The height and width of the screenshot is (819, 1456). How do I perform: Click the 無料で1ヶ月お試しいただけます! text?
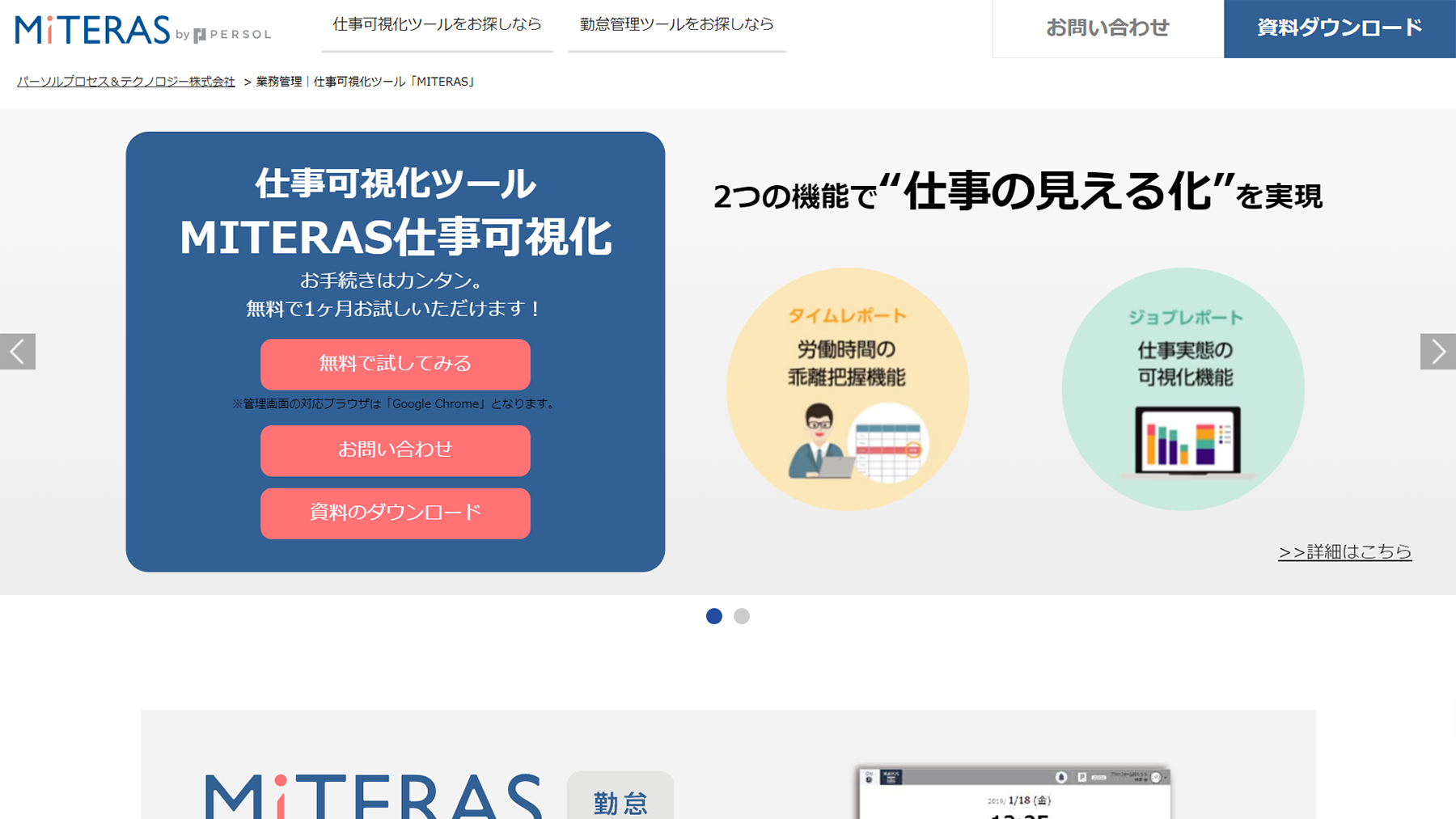pos(396,308)
